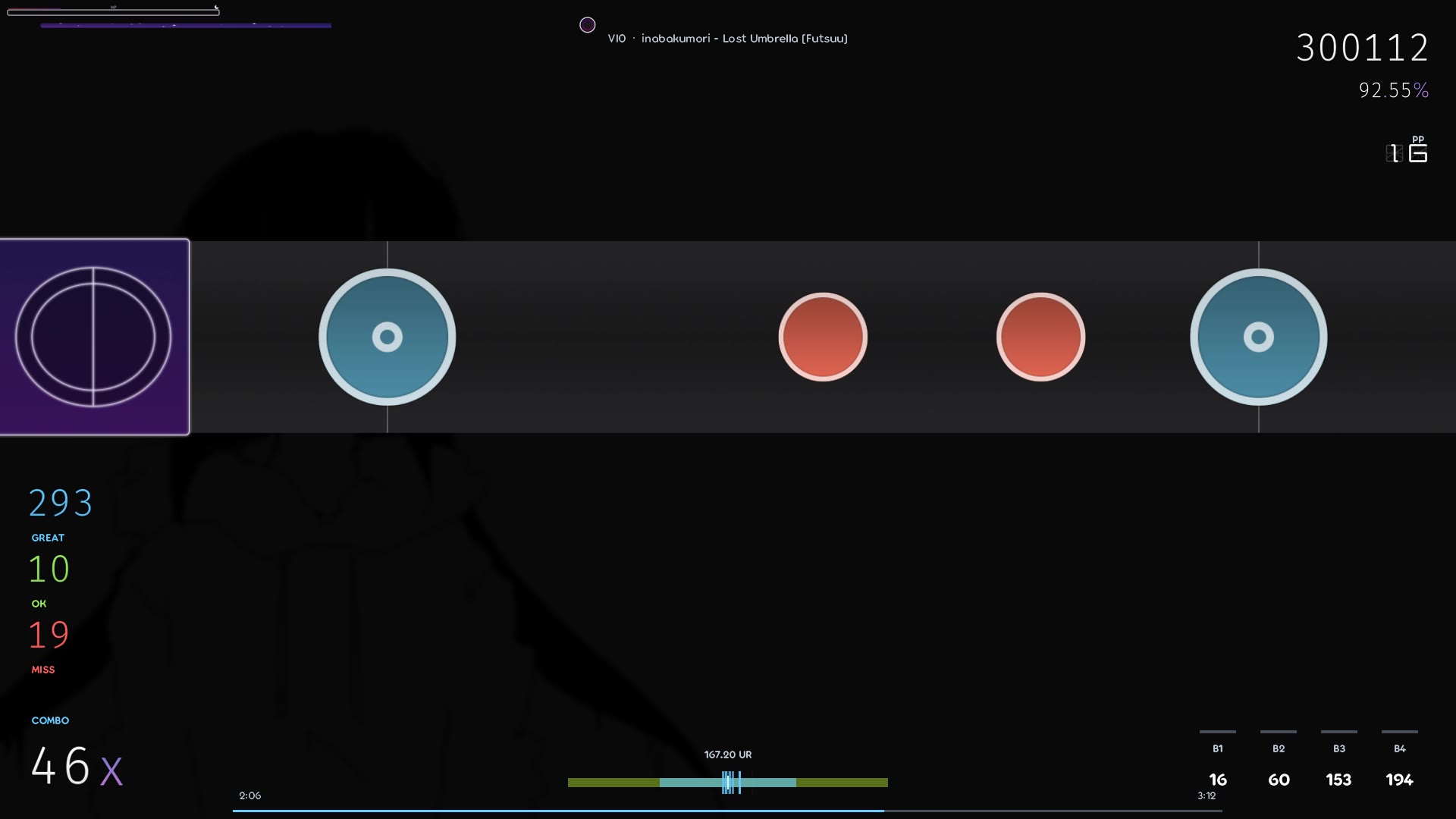
Task: Click the taiko drum input icon
Action: (94, 337)
